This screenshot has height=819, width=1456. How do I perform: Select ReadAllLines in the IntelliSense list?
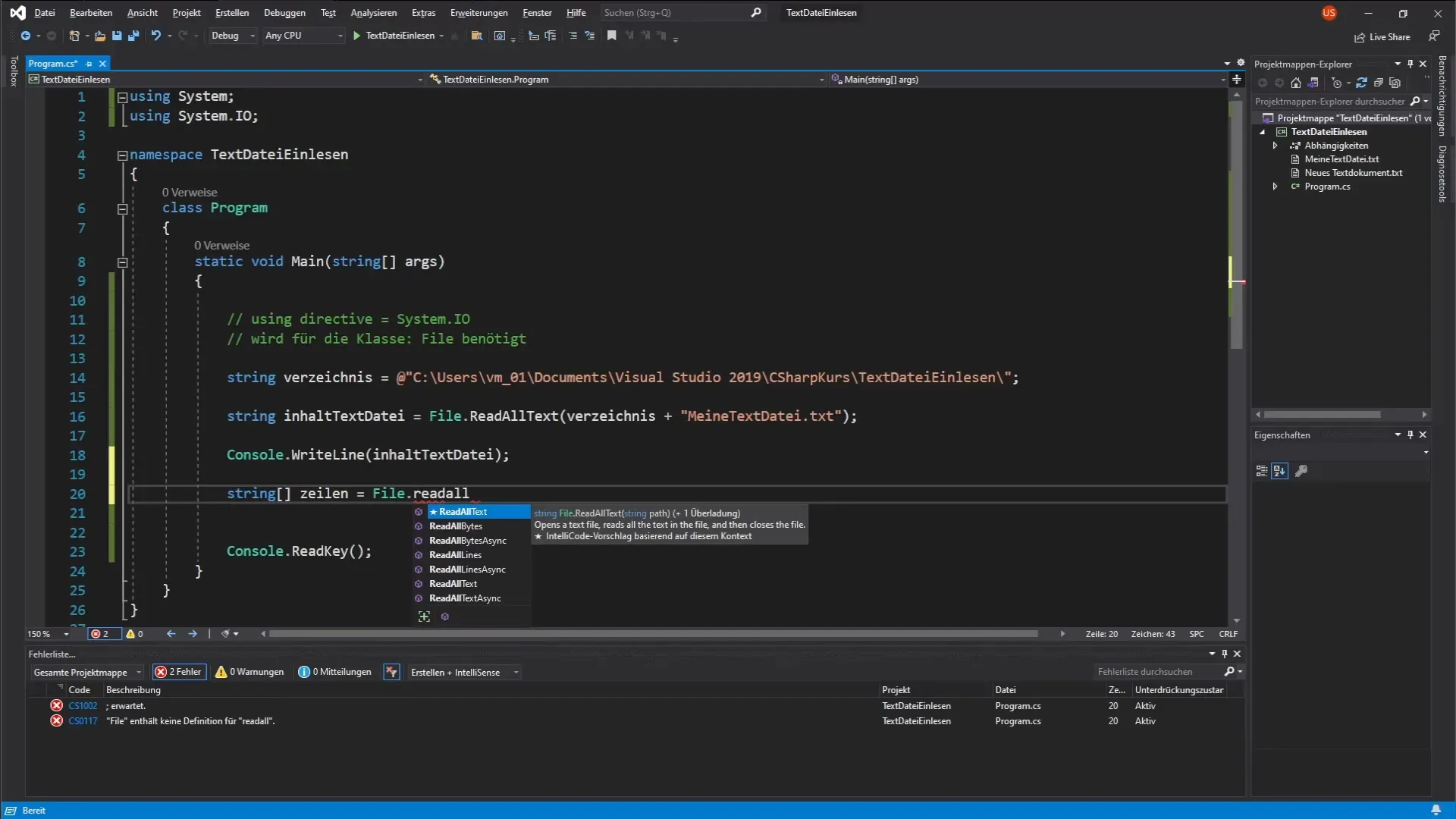click(472, 555)
